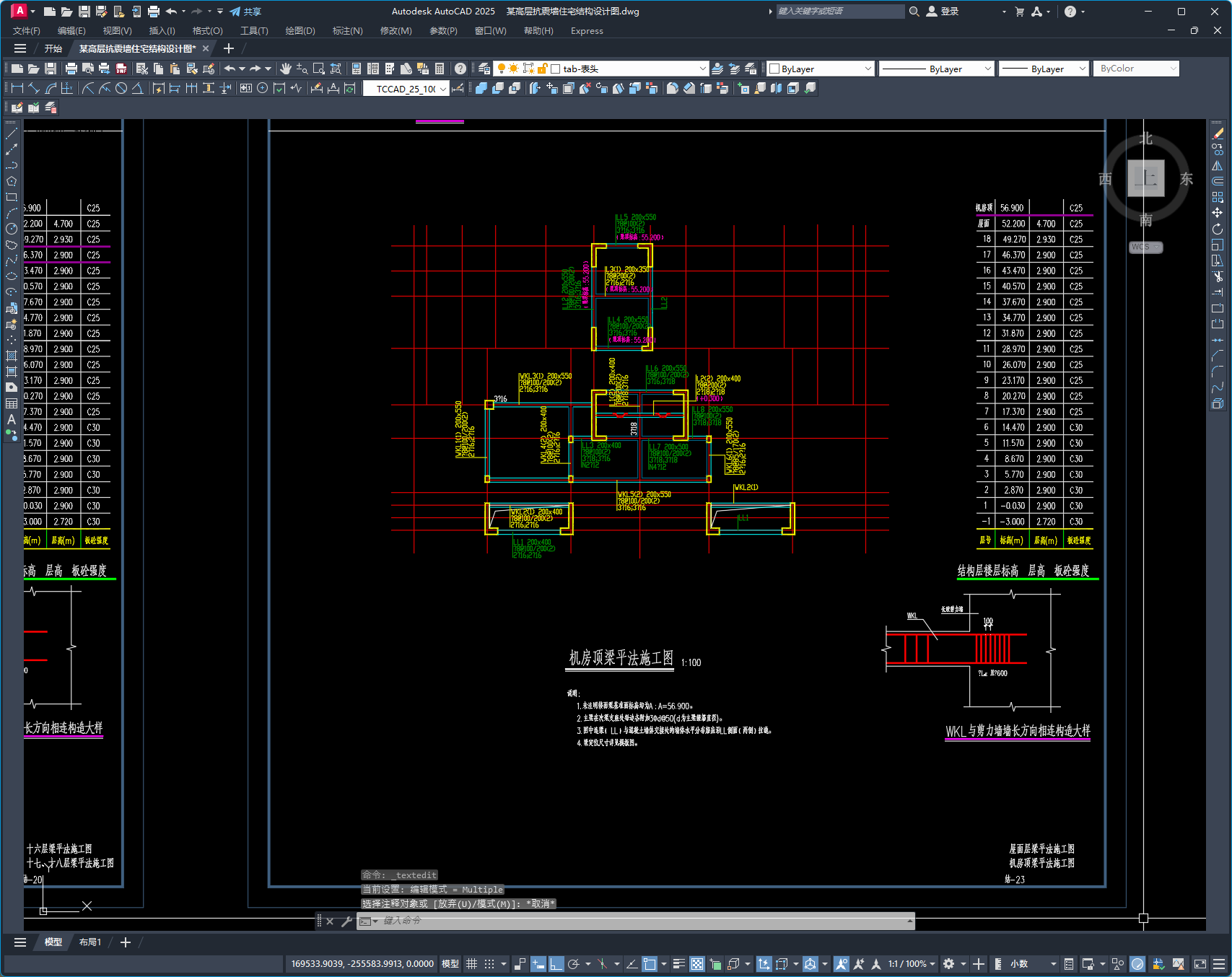Open the ByLayer linetype dropdown
The width and height of the screenshot is (1232, 977).
tap(988, 69)
